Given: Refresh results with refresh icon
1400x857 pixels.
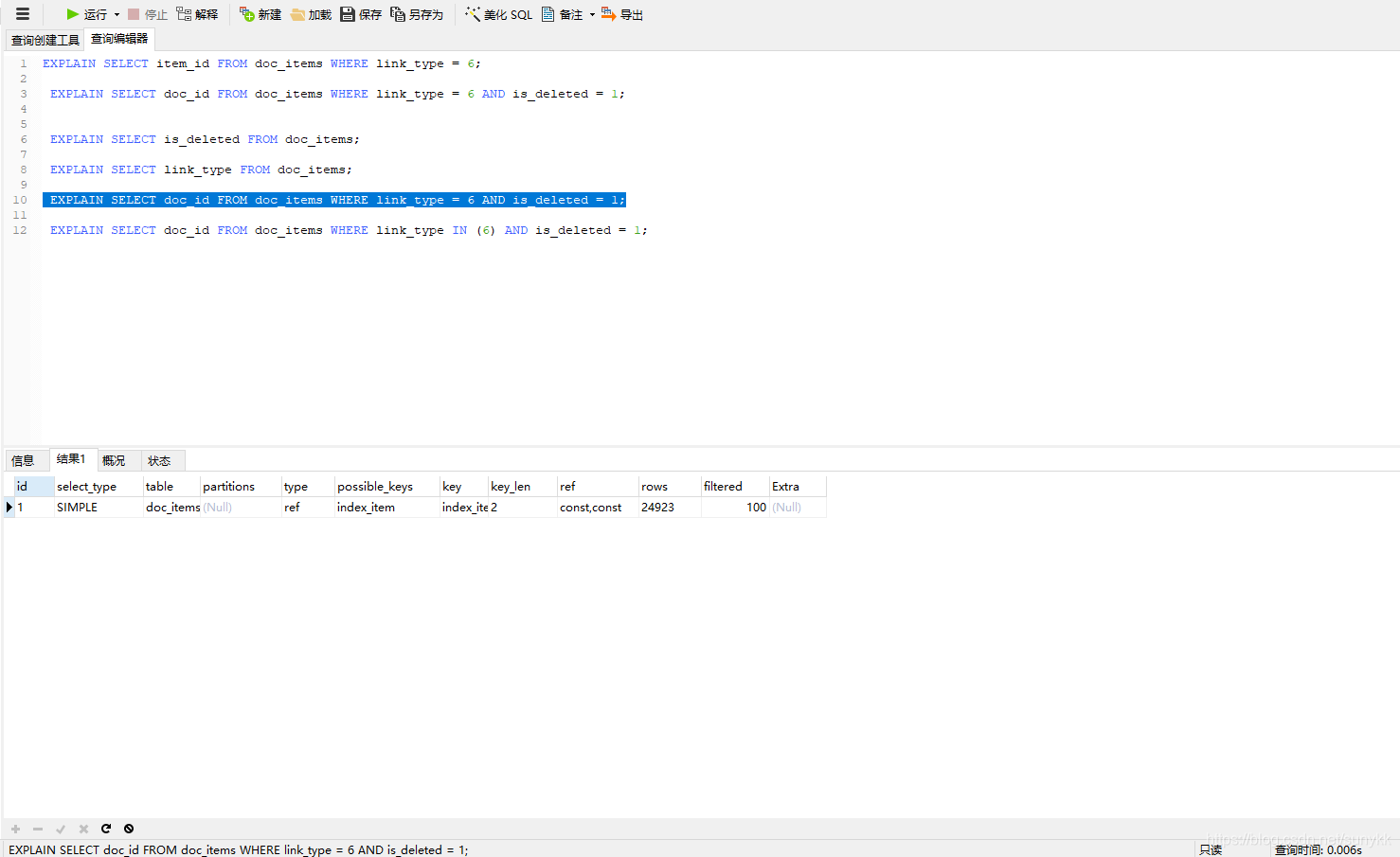Looking at the screenshot, I should [x=106, y=829].
